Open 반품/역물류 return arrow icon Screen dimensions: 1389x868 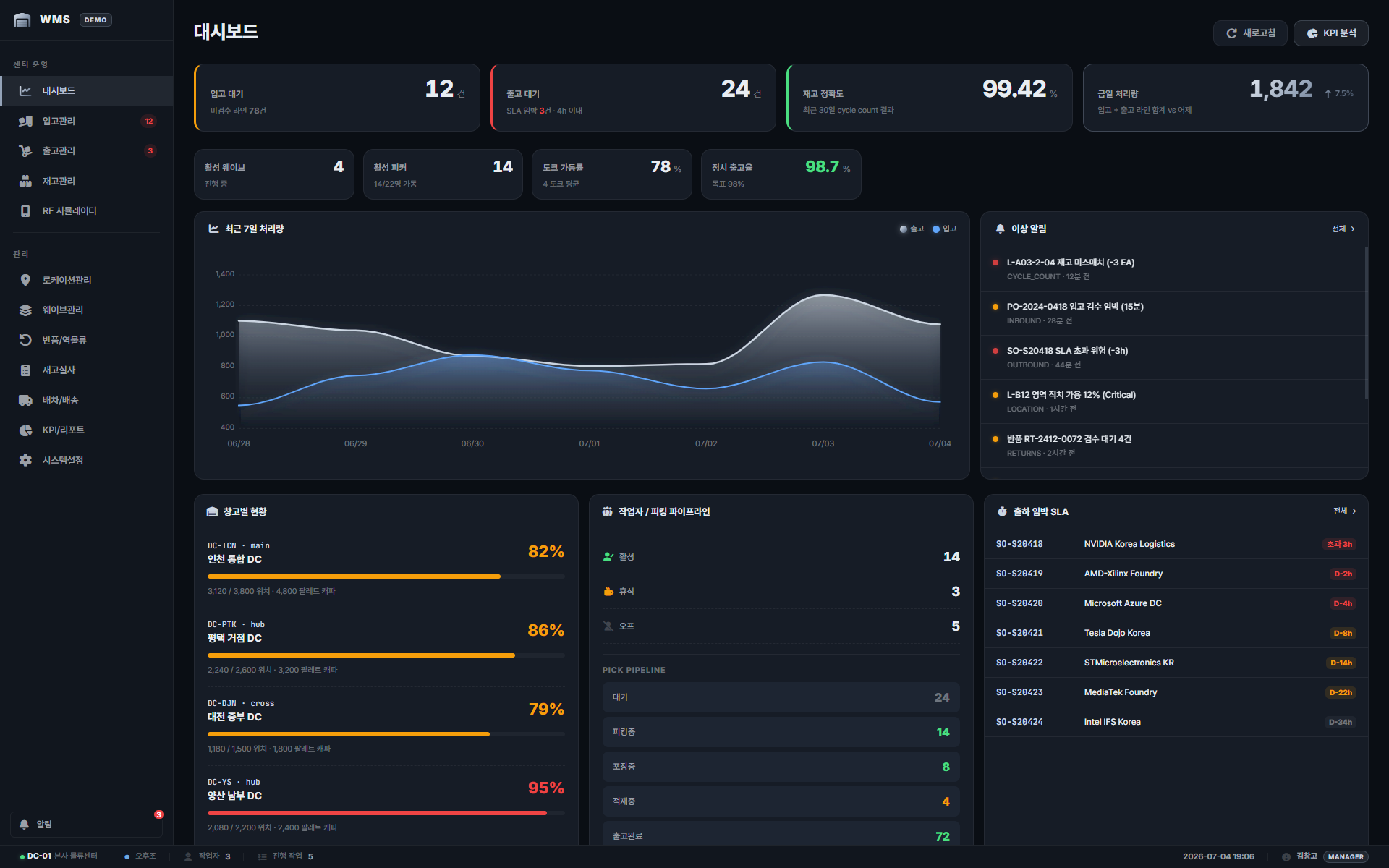coord(25,340)
